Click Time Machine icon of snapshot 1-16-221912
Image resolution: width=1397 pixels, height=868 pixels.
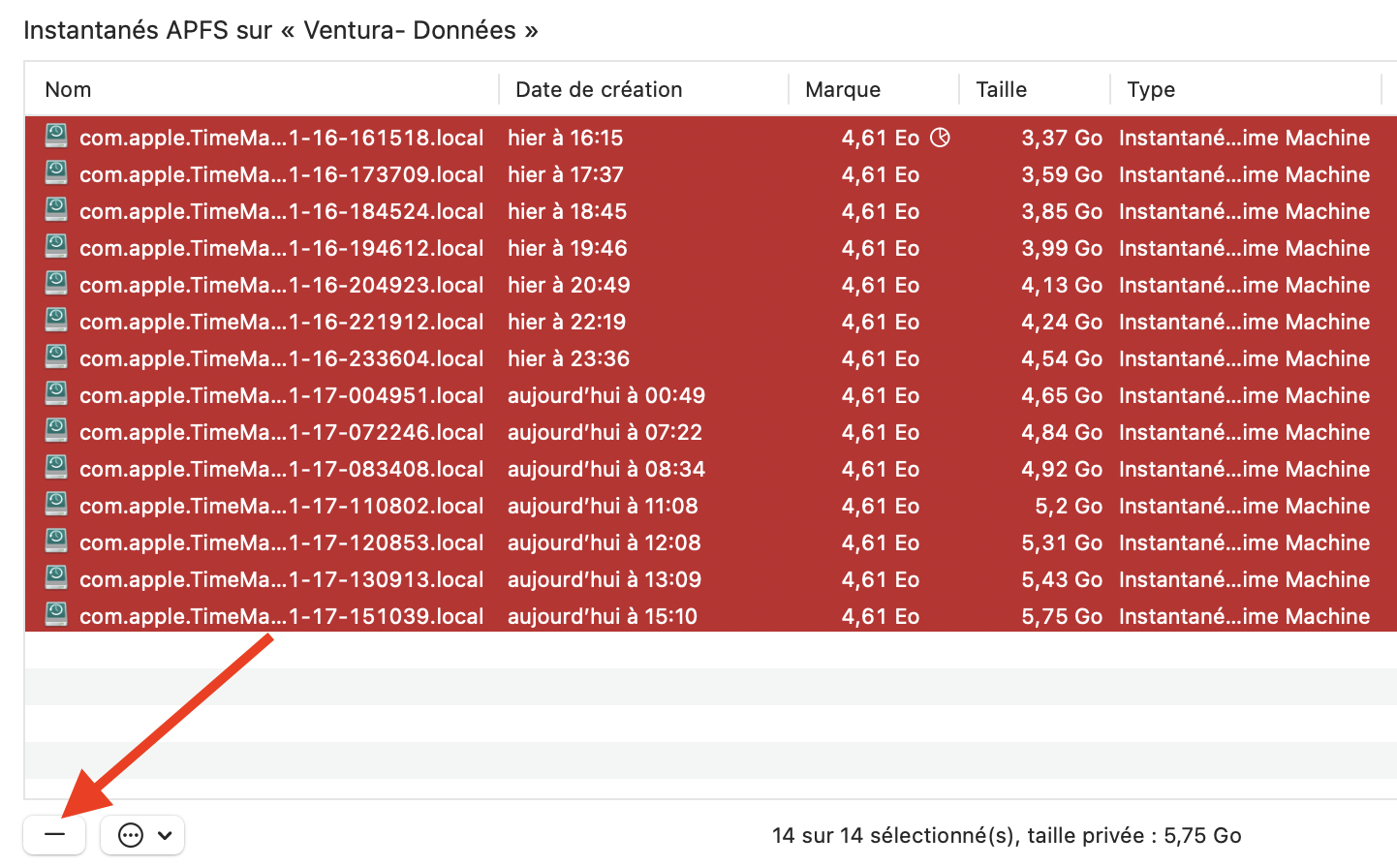coord(56,321)
